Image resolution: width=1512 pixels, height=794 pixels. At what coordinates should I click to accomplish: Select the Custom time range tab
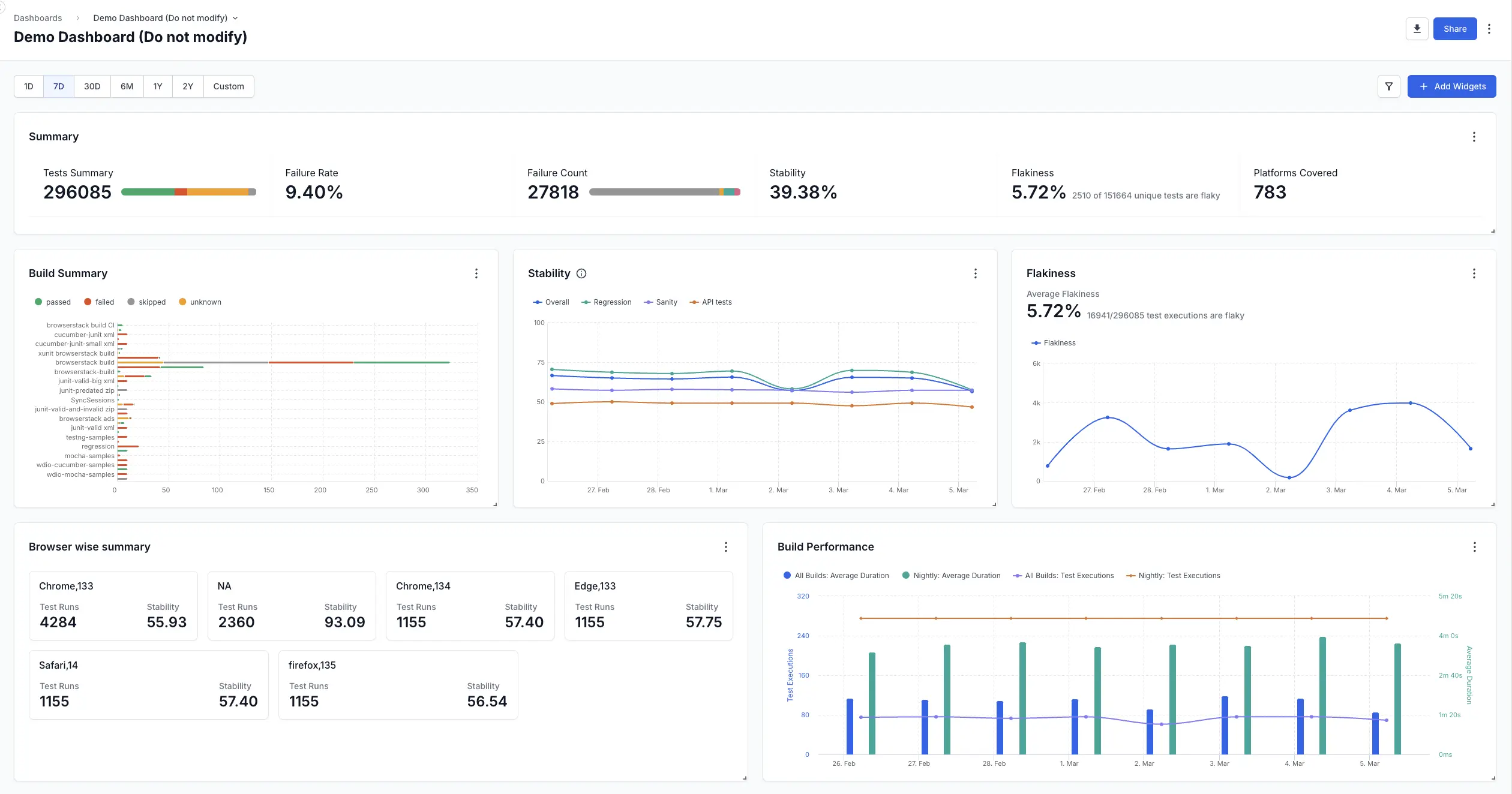[x=229, y=86]
